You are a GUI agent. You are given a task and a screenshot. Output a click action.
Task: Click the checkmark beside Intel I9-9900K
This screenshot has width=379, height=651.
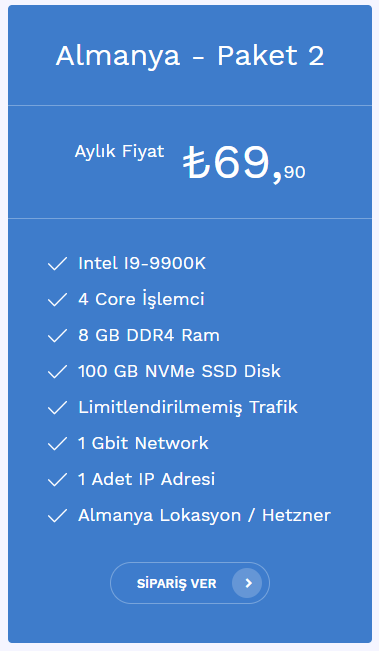(x=57, y=264)
